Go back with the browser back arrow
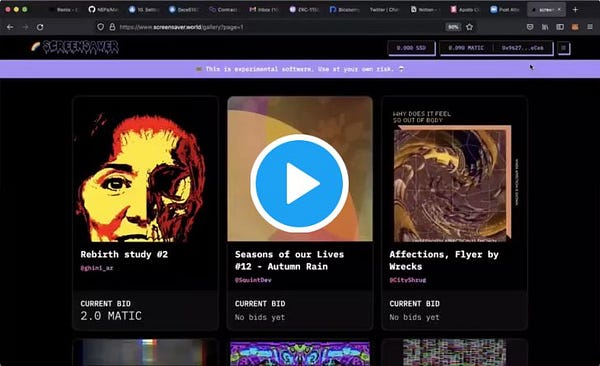 [x=10, y=27]
